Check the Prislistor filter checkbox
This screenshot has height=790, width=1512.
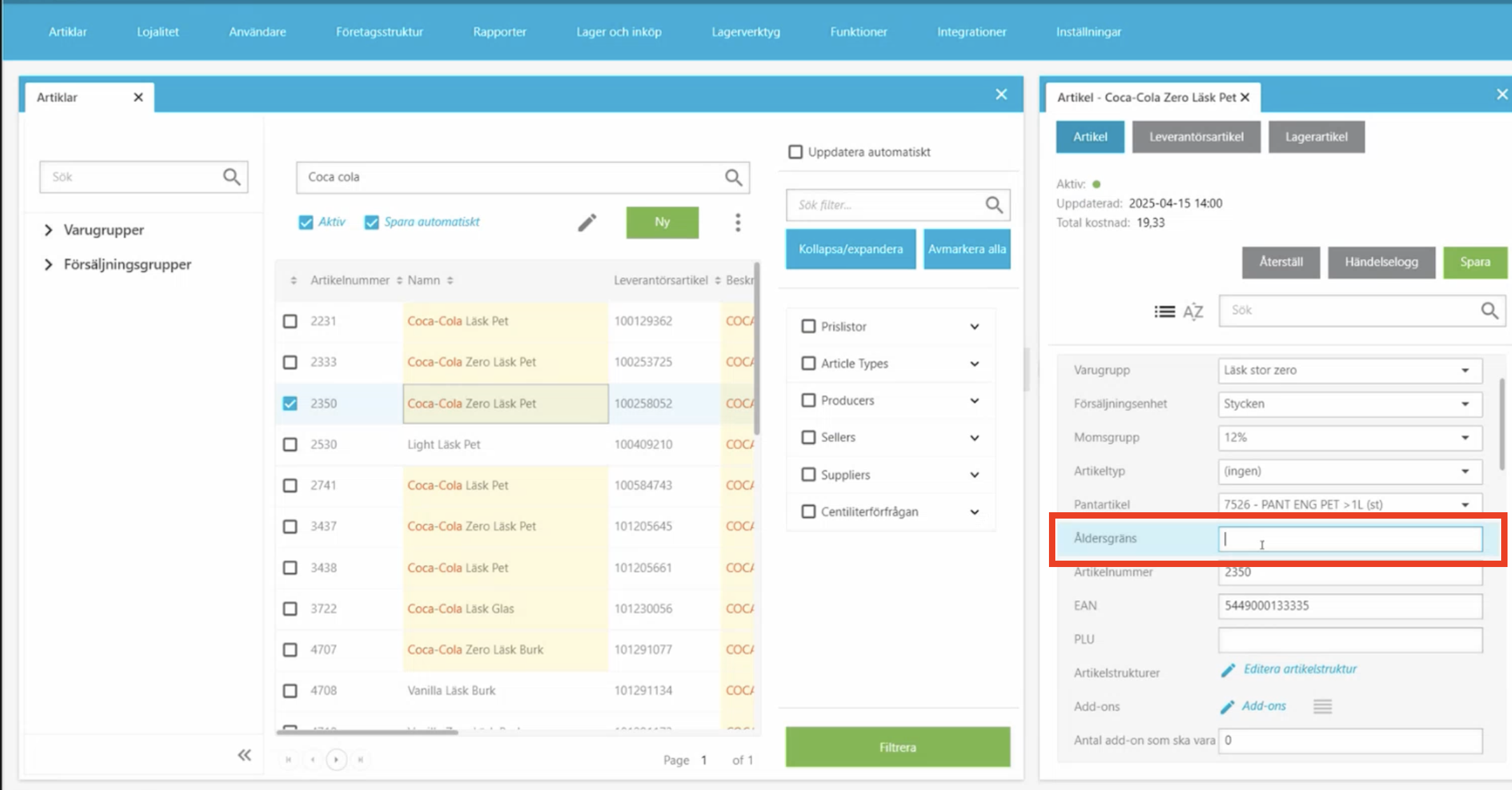[808, 326]
